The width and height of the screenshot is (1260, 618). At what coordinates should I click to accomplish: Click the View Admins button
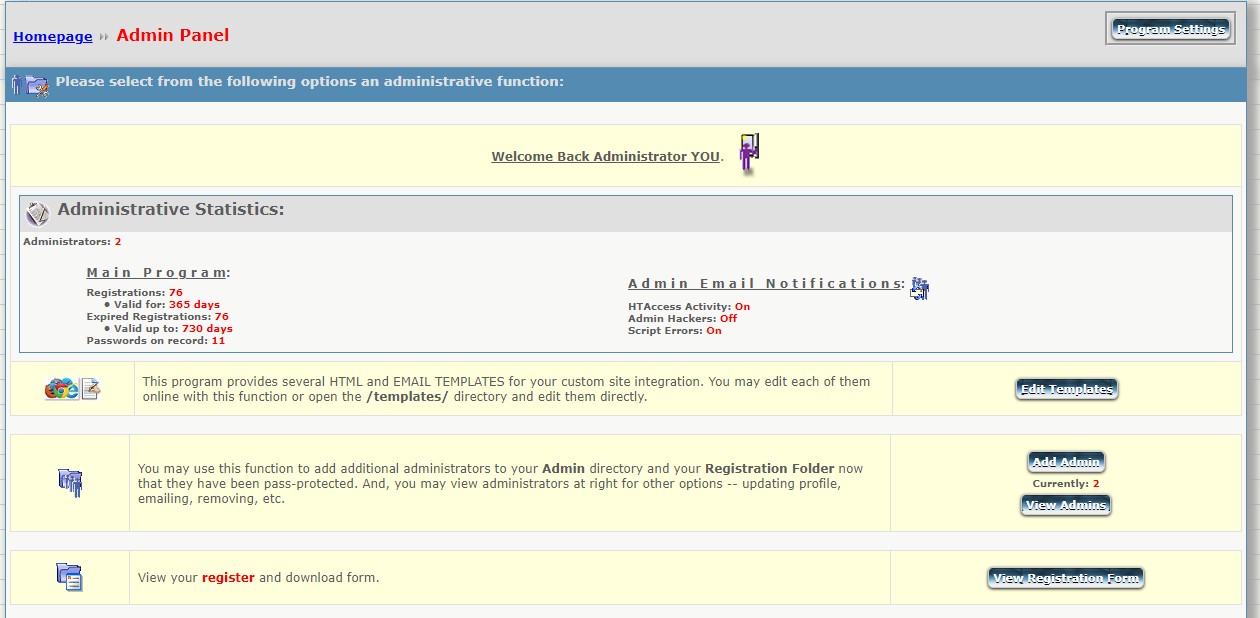(1066, 505)
